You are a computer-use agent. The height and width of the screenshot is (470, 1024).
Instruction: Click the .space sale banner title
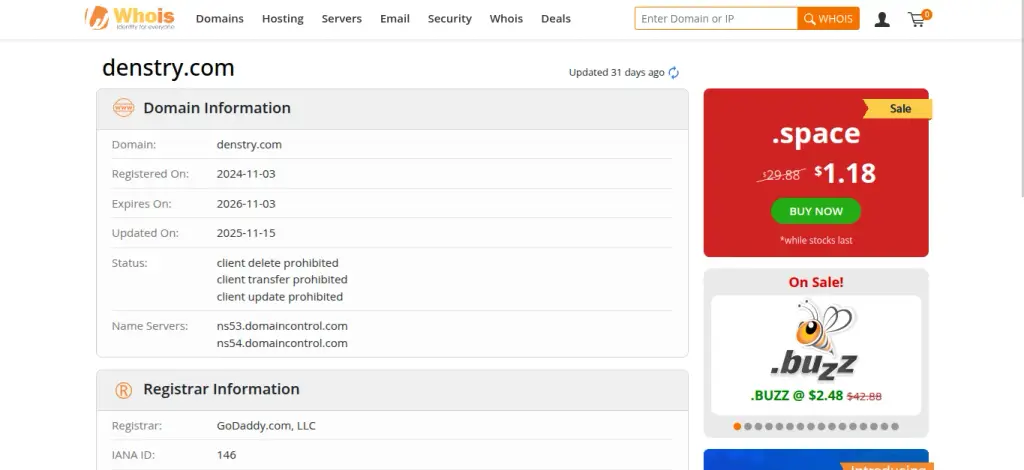point(816,134)
